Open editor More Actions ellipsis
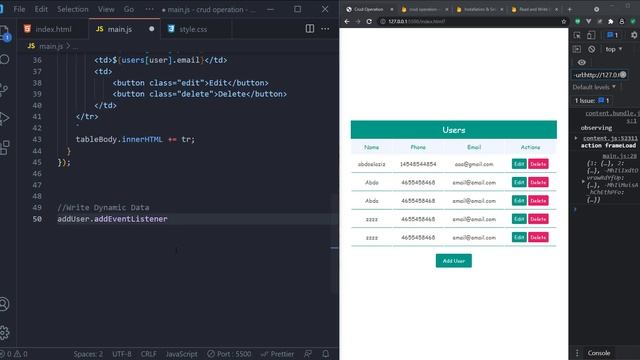Screen dimensions: 640x360 tap(325, 29)
